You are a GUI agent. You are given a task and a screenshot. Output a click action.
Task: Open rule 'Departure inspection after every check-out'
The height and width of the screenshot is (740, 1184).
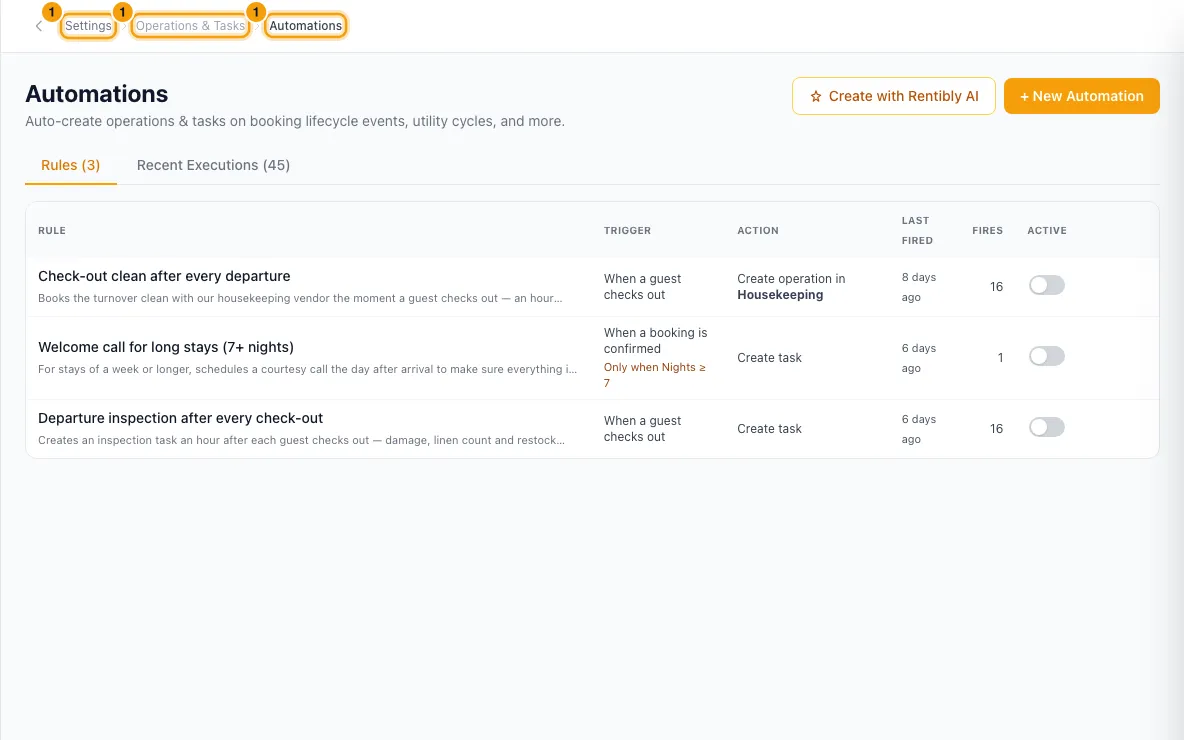[180, 418]
